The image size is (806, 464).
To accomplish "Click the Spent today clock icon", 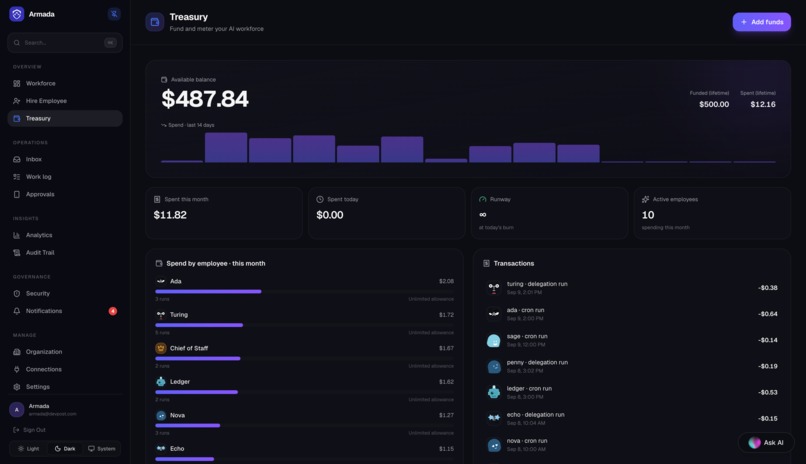I will tap(320, 199).
